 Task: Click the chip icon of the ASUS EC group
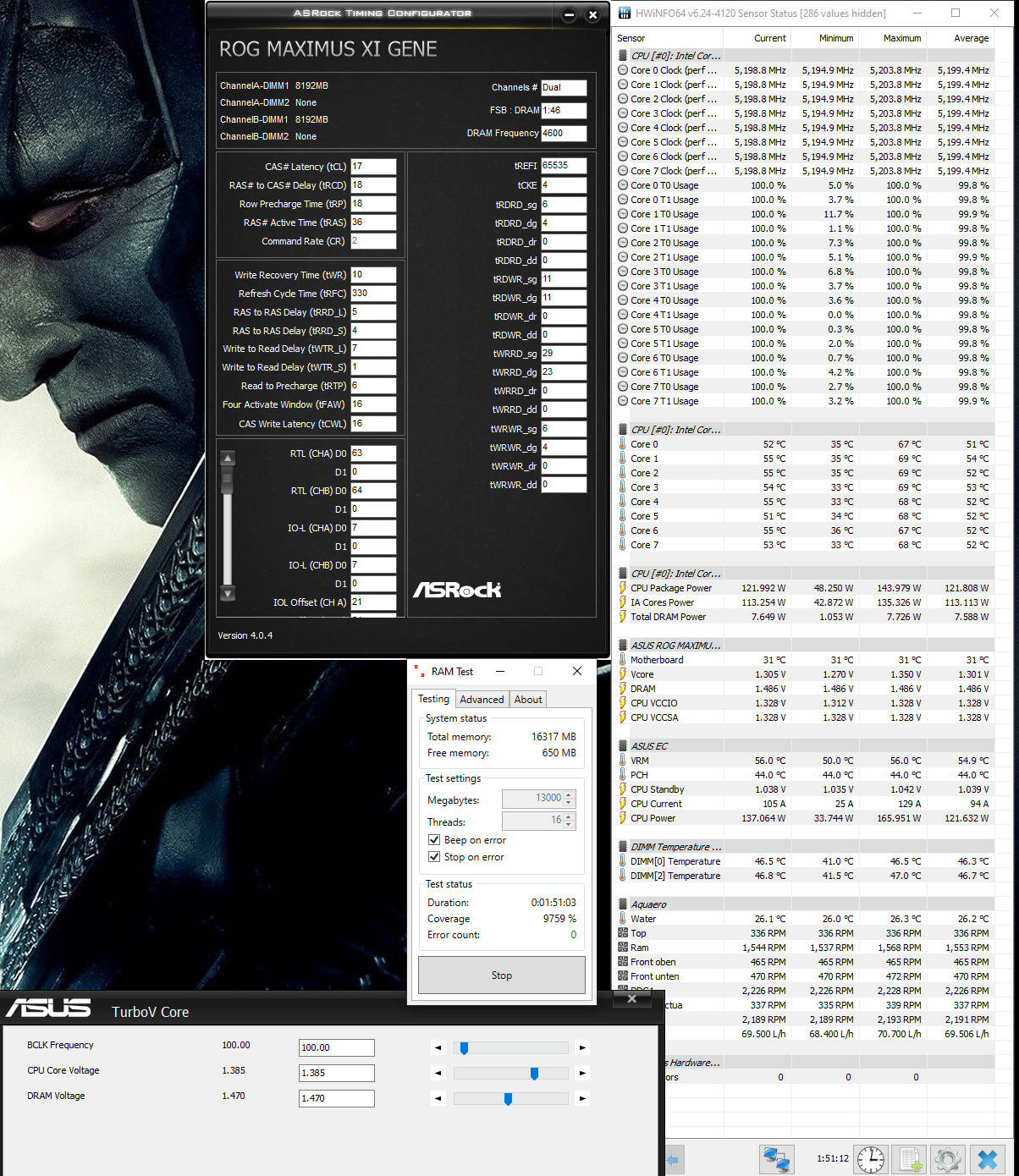[x=623, y=746]
